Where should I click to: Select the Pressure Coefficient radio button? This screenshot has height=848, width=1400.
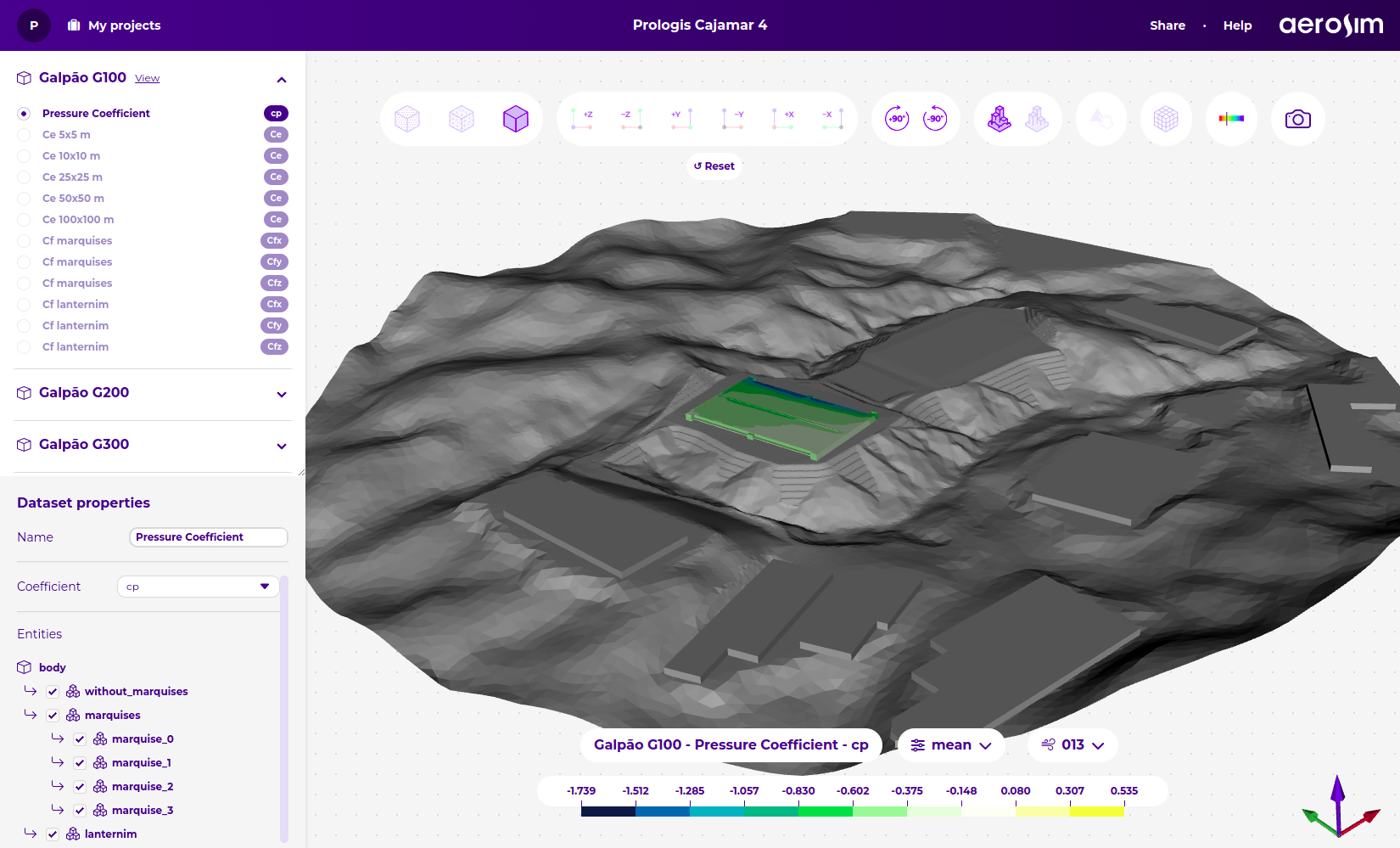[x=24, y=114]
